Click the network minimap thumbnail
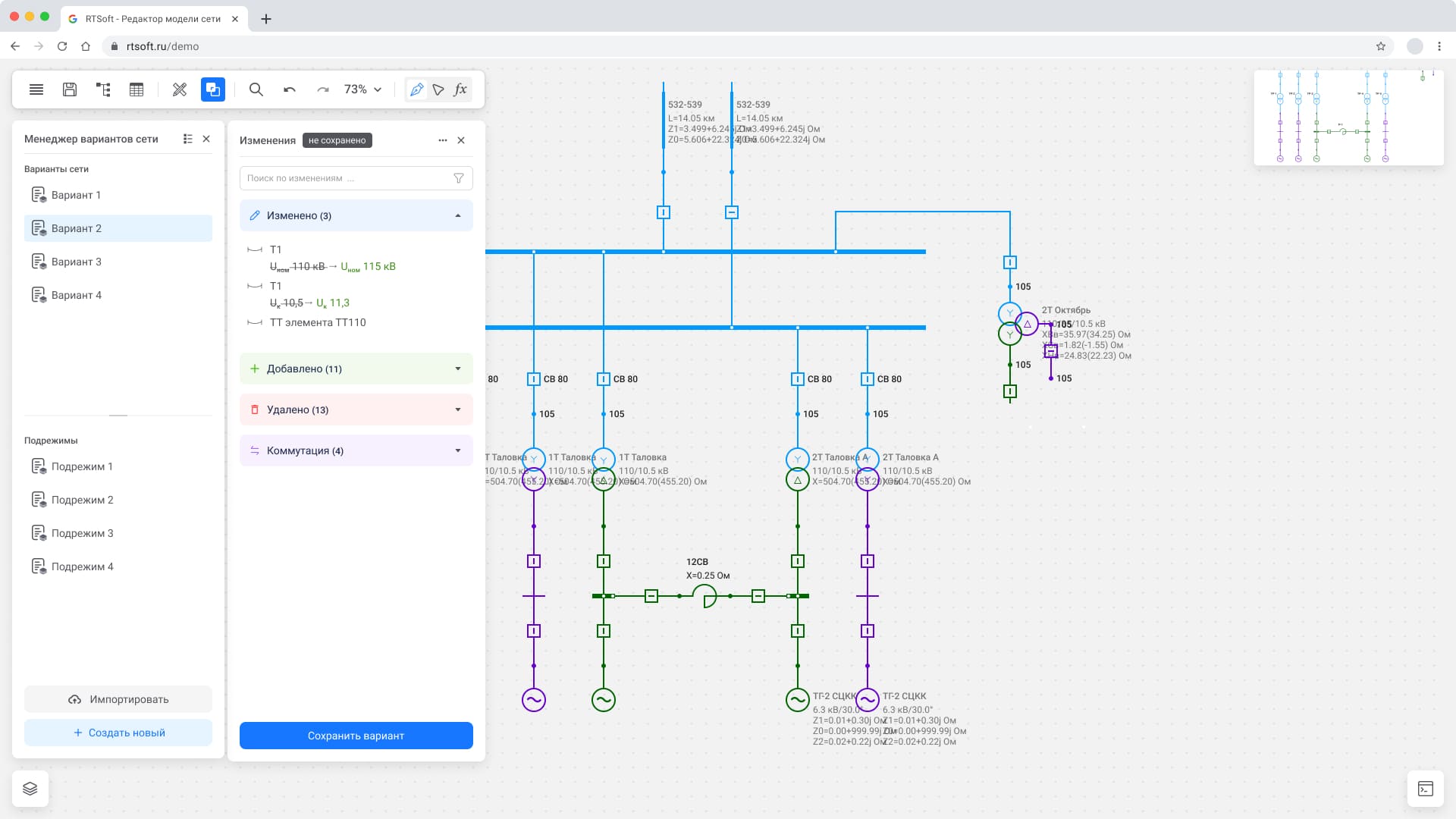1456x819 pixels. [x=1348, y=118]
